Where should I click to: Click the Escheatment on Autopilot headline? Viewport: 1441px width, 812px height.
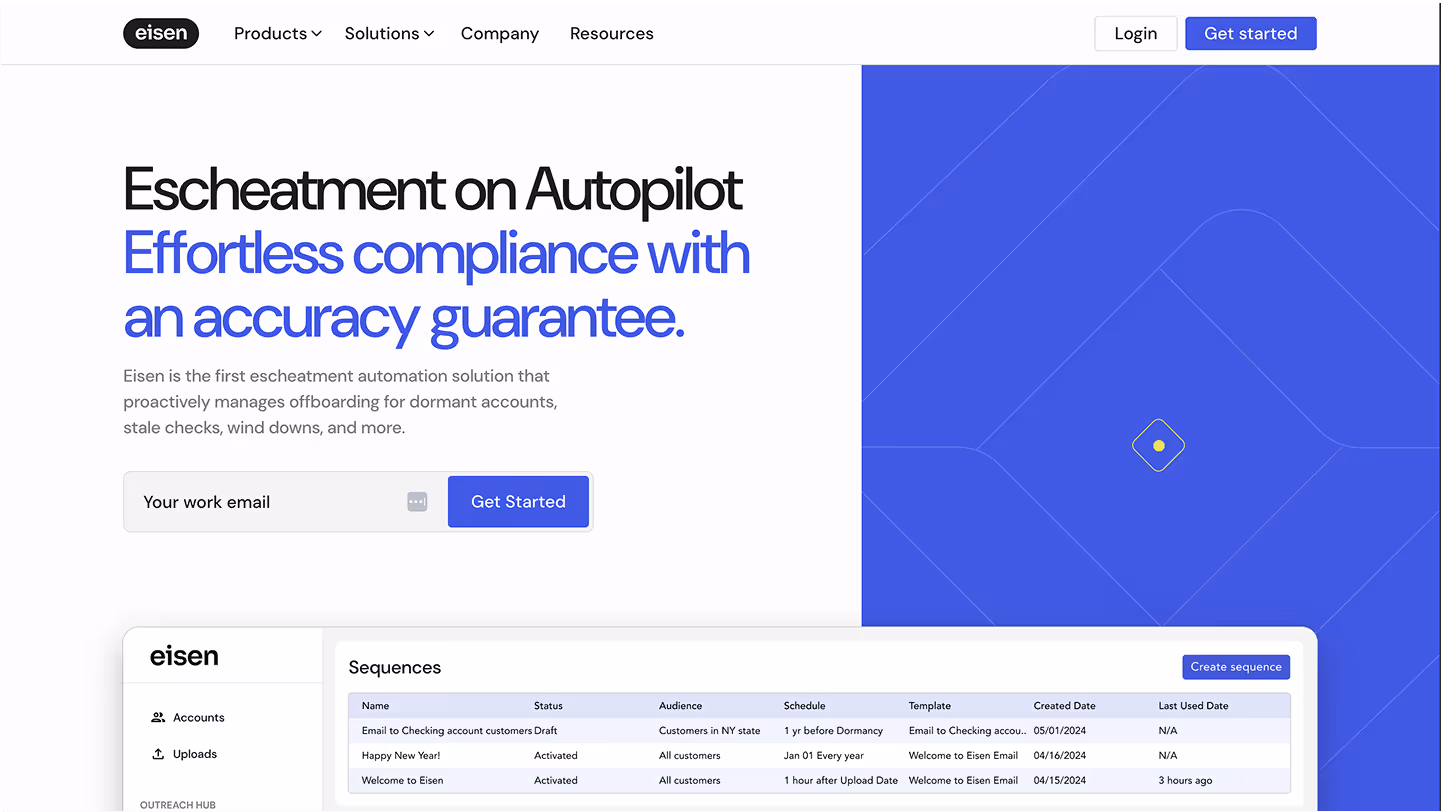pos(433,190)
